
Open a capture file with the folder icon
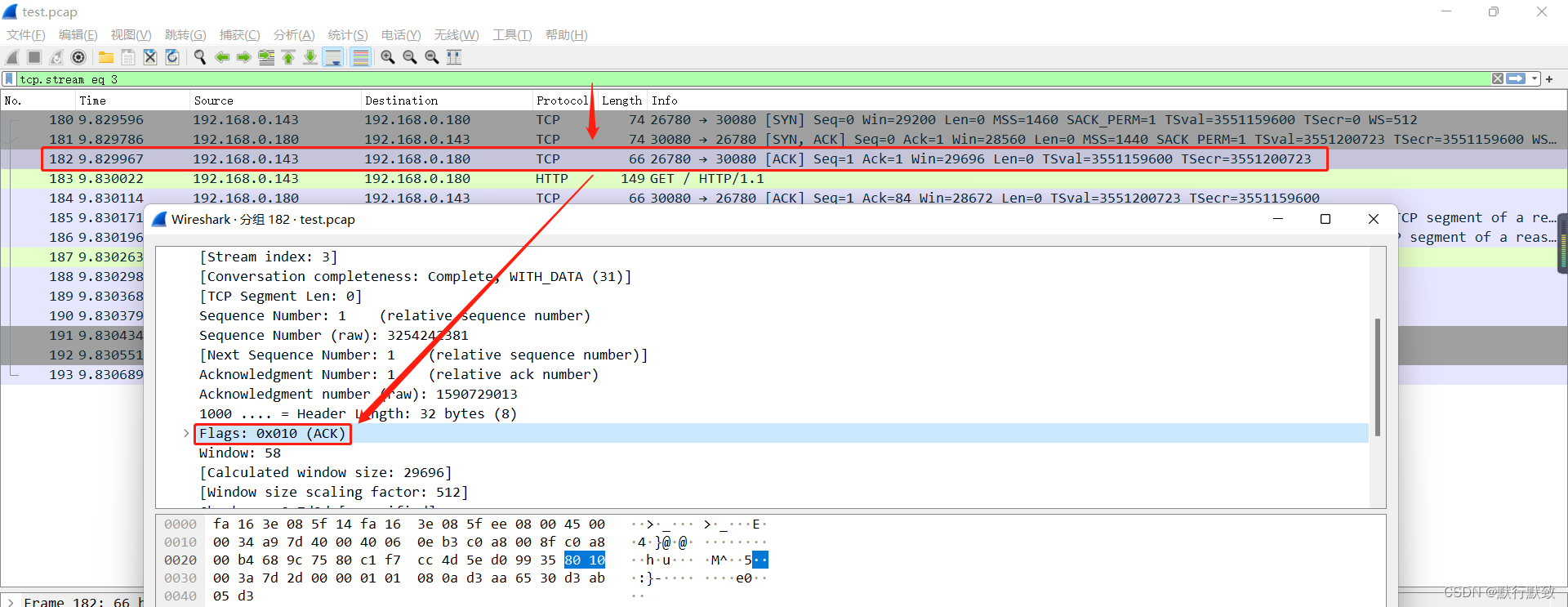coord(106,57)
